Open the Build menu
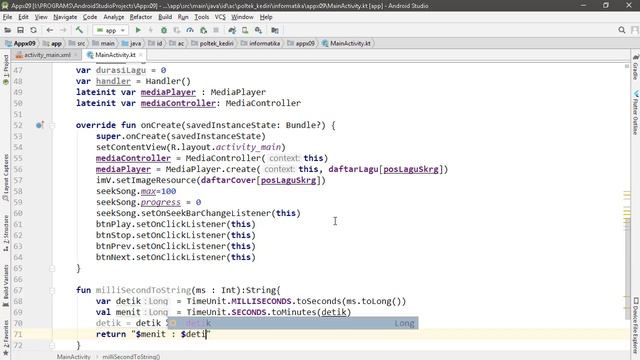The width and height of the screenshot is (640, 360). [x=165, y=17]
